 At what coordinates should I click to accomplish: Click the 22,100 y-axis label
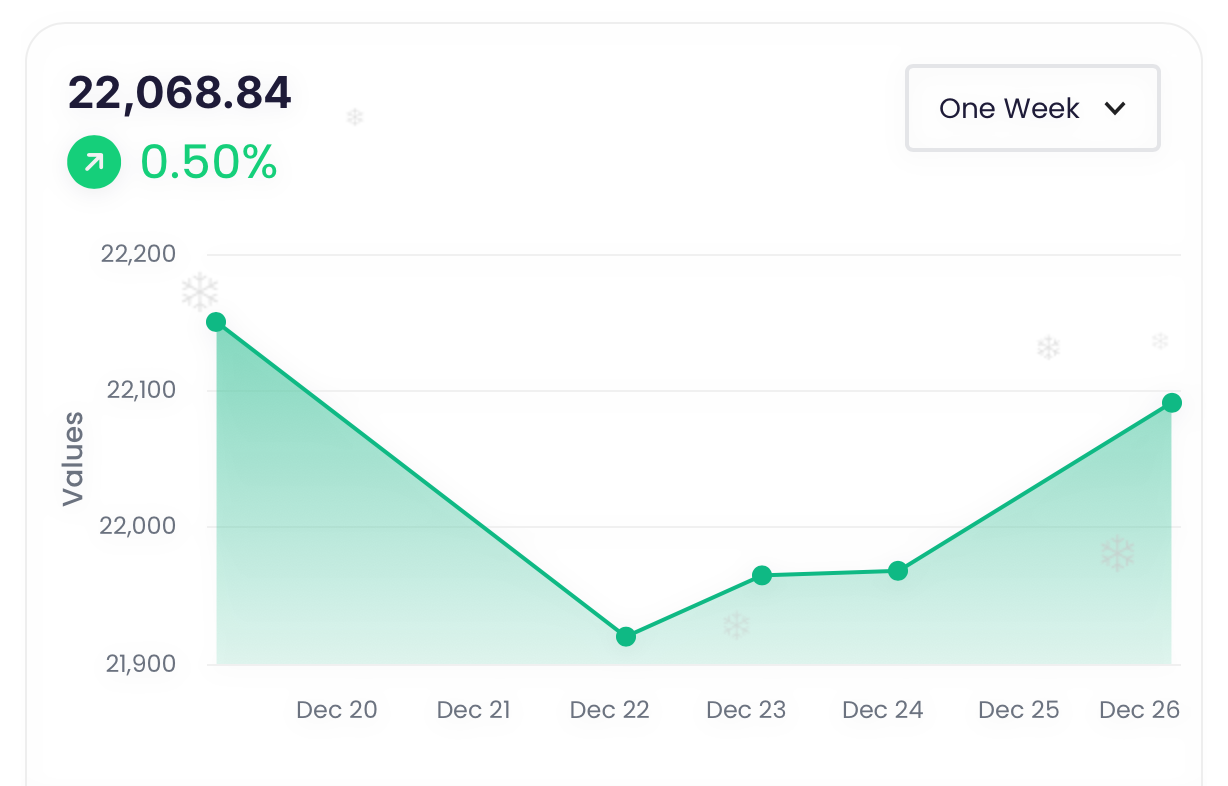[x=140, y=390]
